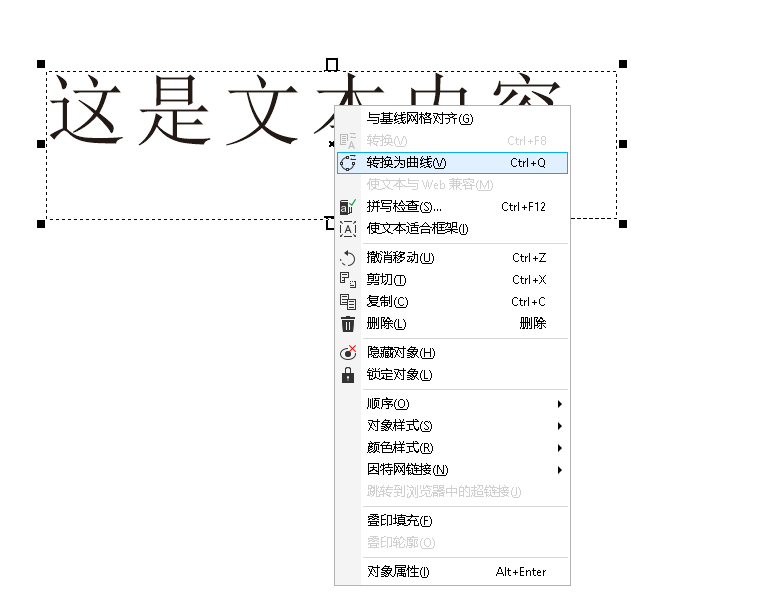Expand the 颜色样式(R) submenu arrow
Viewport: 780px width, 599px height.
tap(560, 448)
